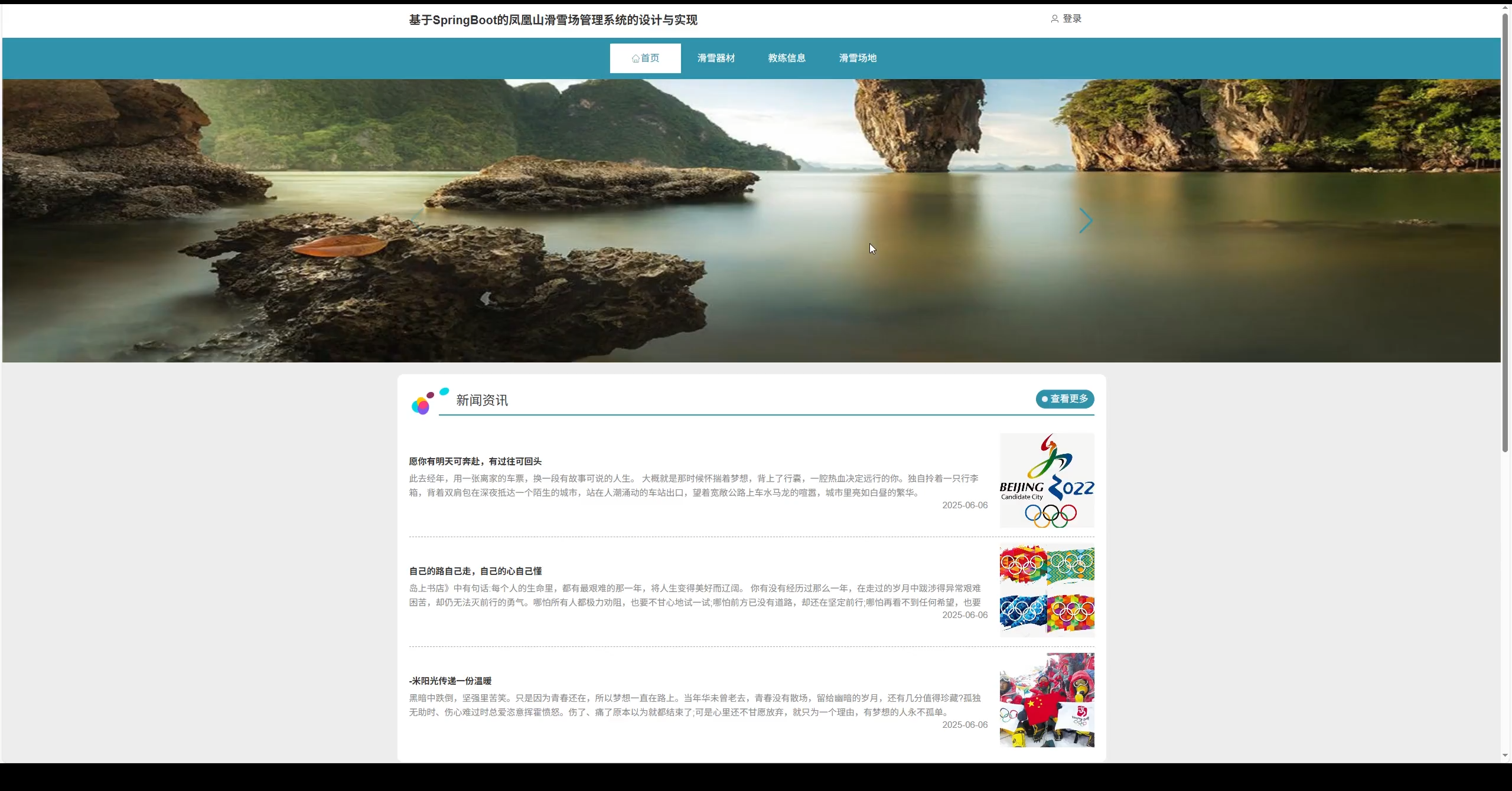Image resolution: width=1512 pixels, height=791 pixels.
Task: Open the 登录 login link
Action: (x=1072, y=19)
